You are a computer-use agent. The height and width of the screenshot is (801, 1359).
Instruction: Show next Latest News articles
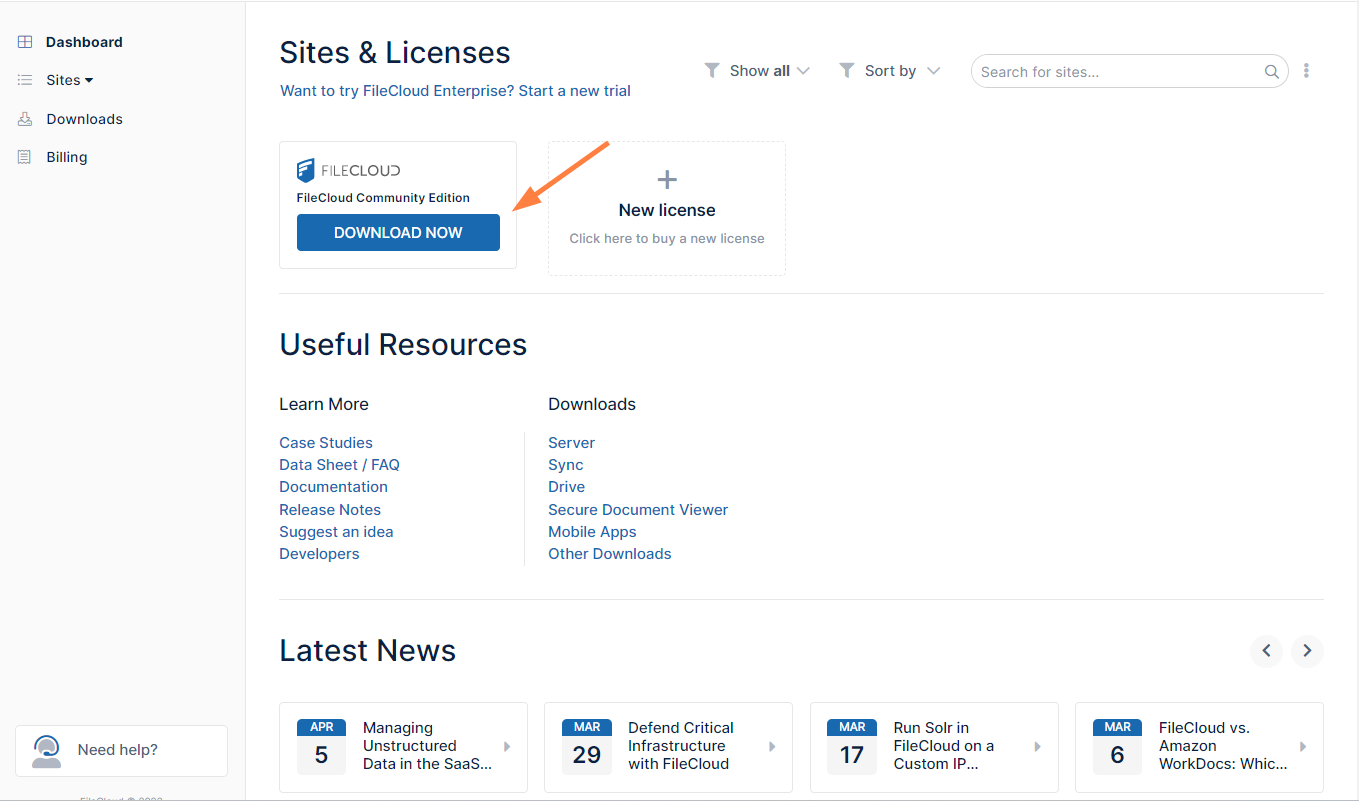click(1307, 651)
